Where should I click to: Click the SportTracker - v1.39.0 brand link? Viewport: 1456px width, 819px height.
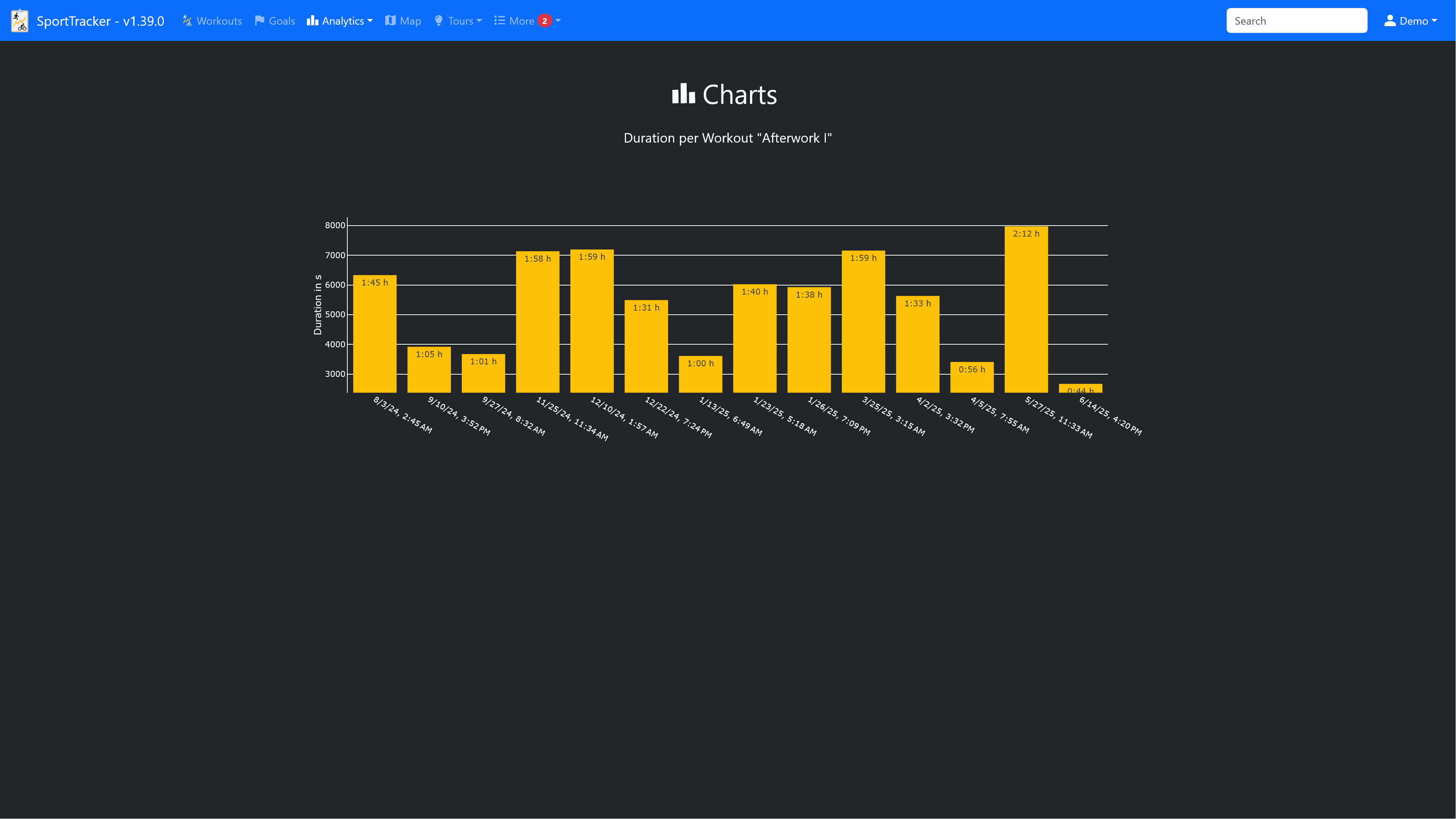[100, 21]
